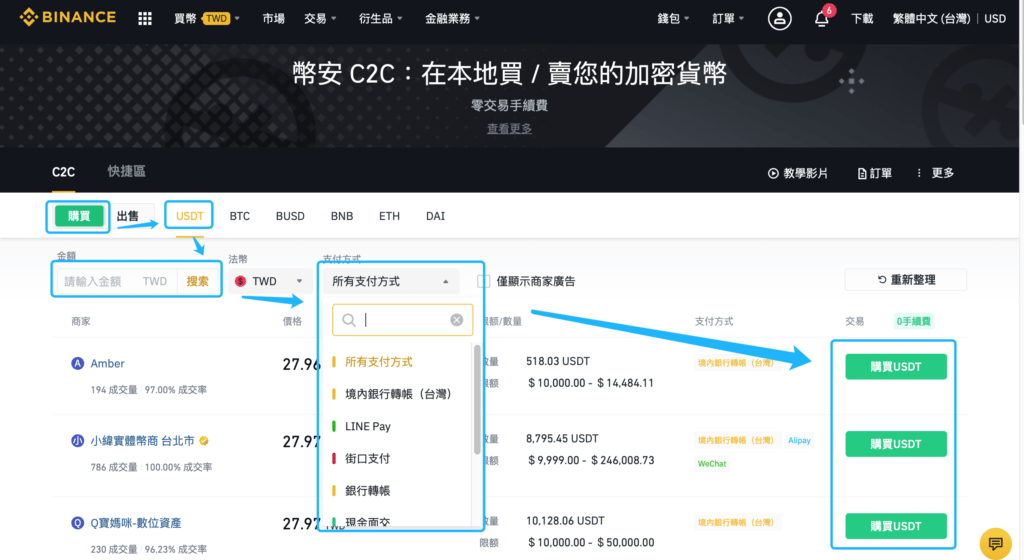Open the 繁體中文 (台灣) language selector
Viewport: 1024px width, 560px height.
(931, 18)
